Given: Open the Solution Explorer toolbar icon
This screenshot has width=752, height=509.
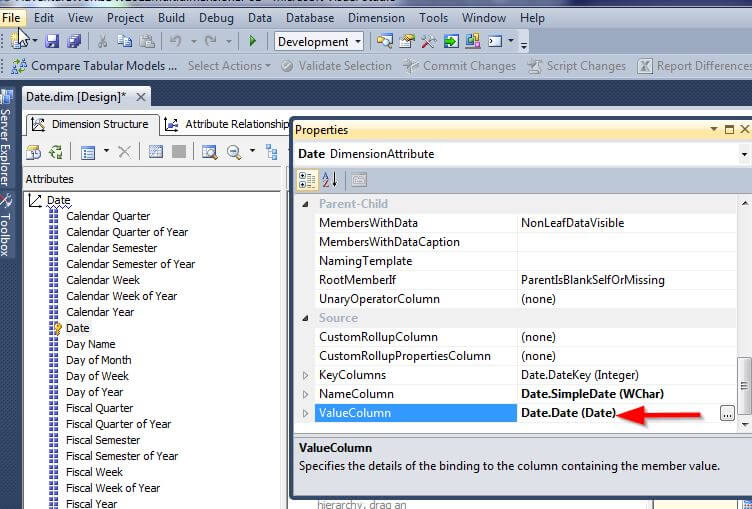Looking at the screenshot, I should click(x=384, y=41).
